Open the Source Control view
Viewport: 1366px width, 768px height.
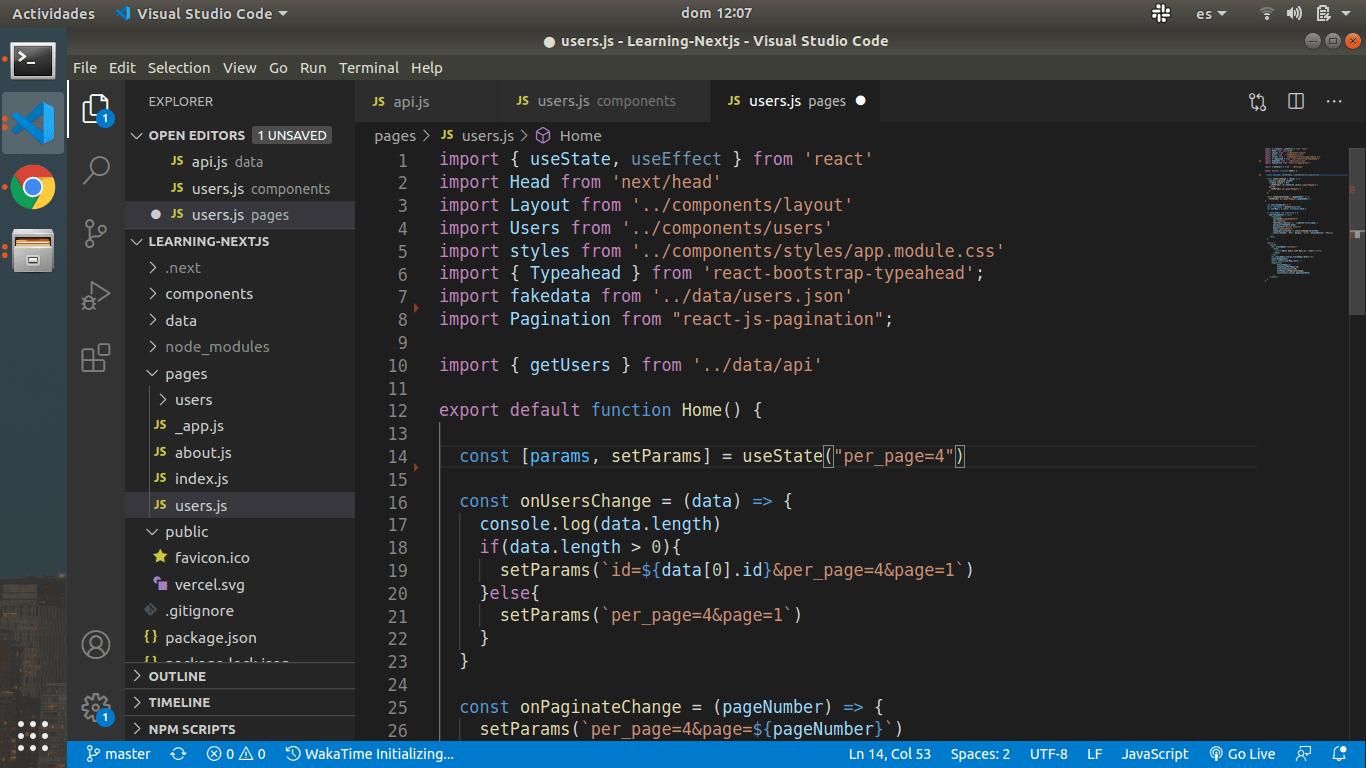(x=96, y=233)
